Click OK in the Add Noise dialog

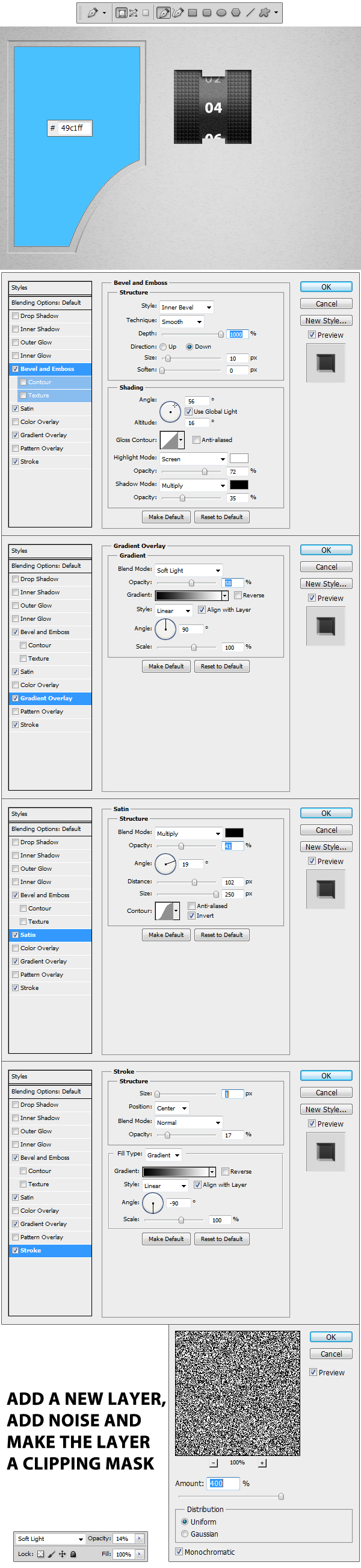tap(330, 1337)
